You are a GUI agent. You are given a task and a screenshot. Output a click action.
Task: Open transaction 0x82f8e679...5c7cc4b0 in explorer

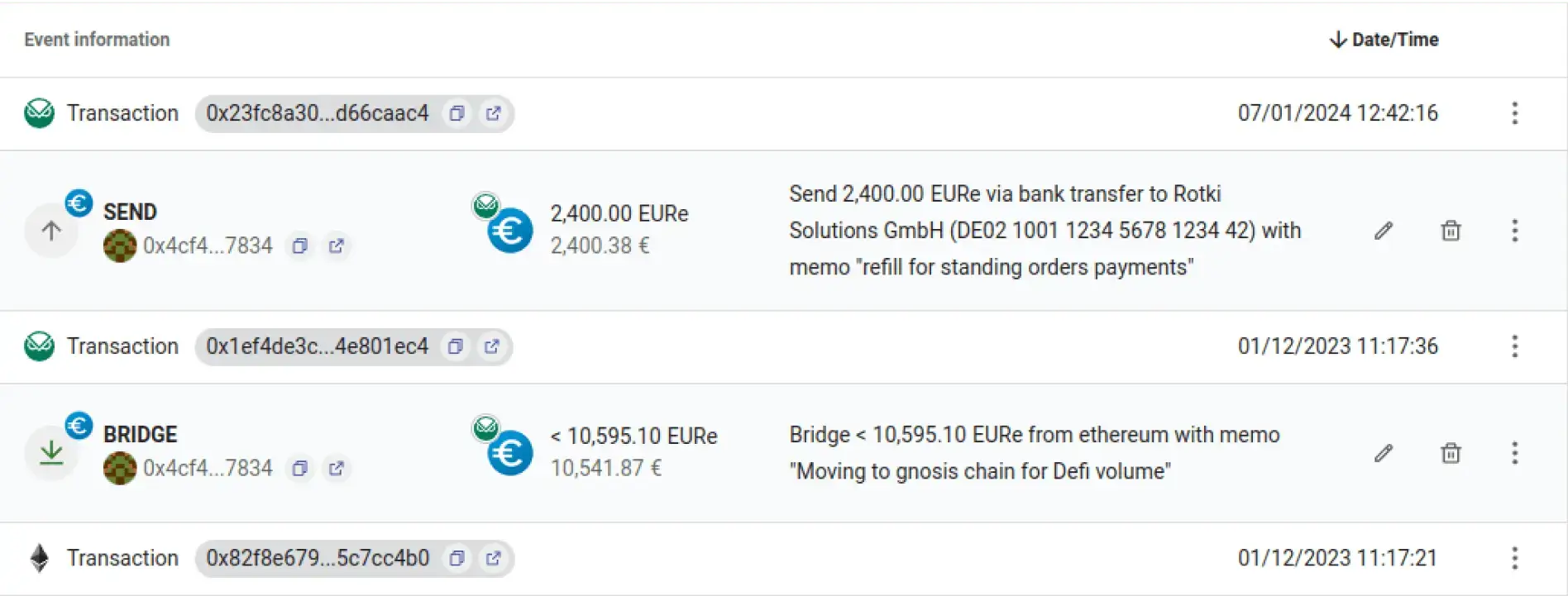click(x=493, y=559)
